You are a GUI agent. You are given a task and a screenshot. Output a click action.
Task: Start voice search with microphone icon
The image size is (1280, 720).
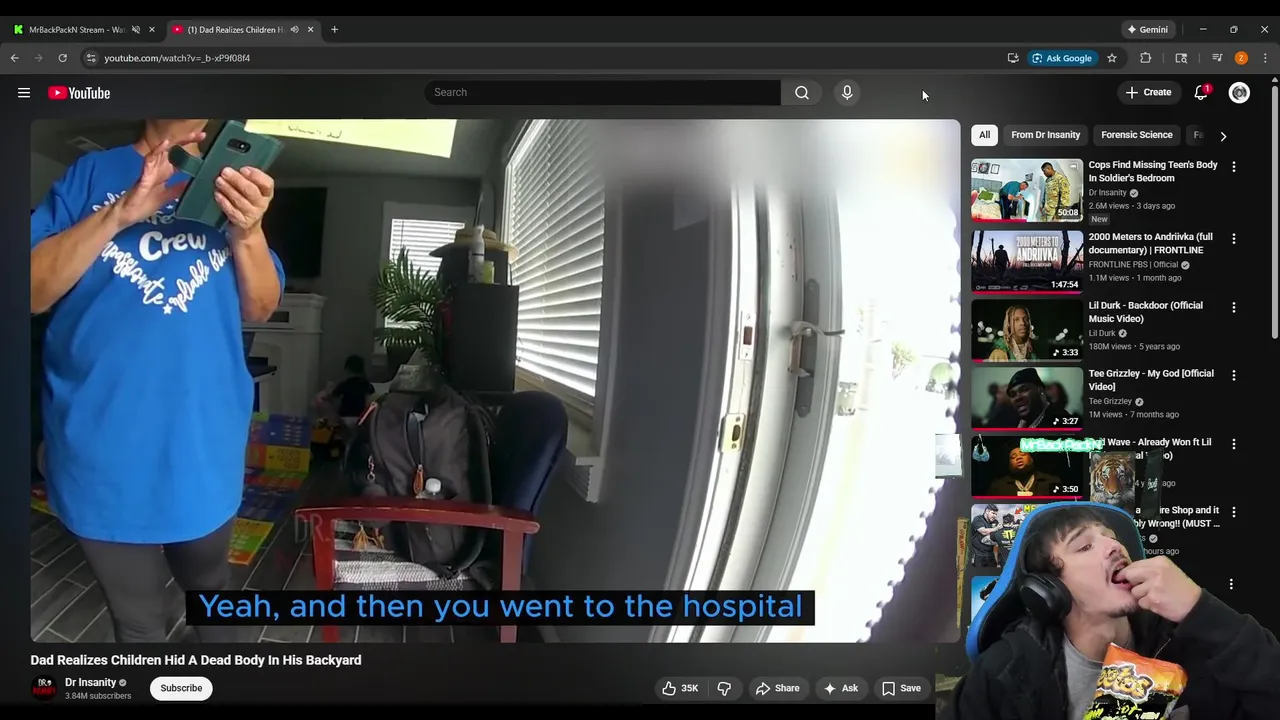click(x=847, y=93)
